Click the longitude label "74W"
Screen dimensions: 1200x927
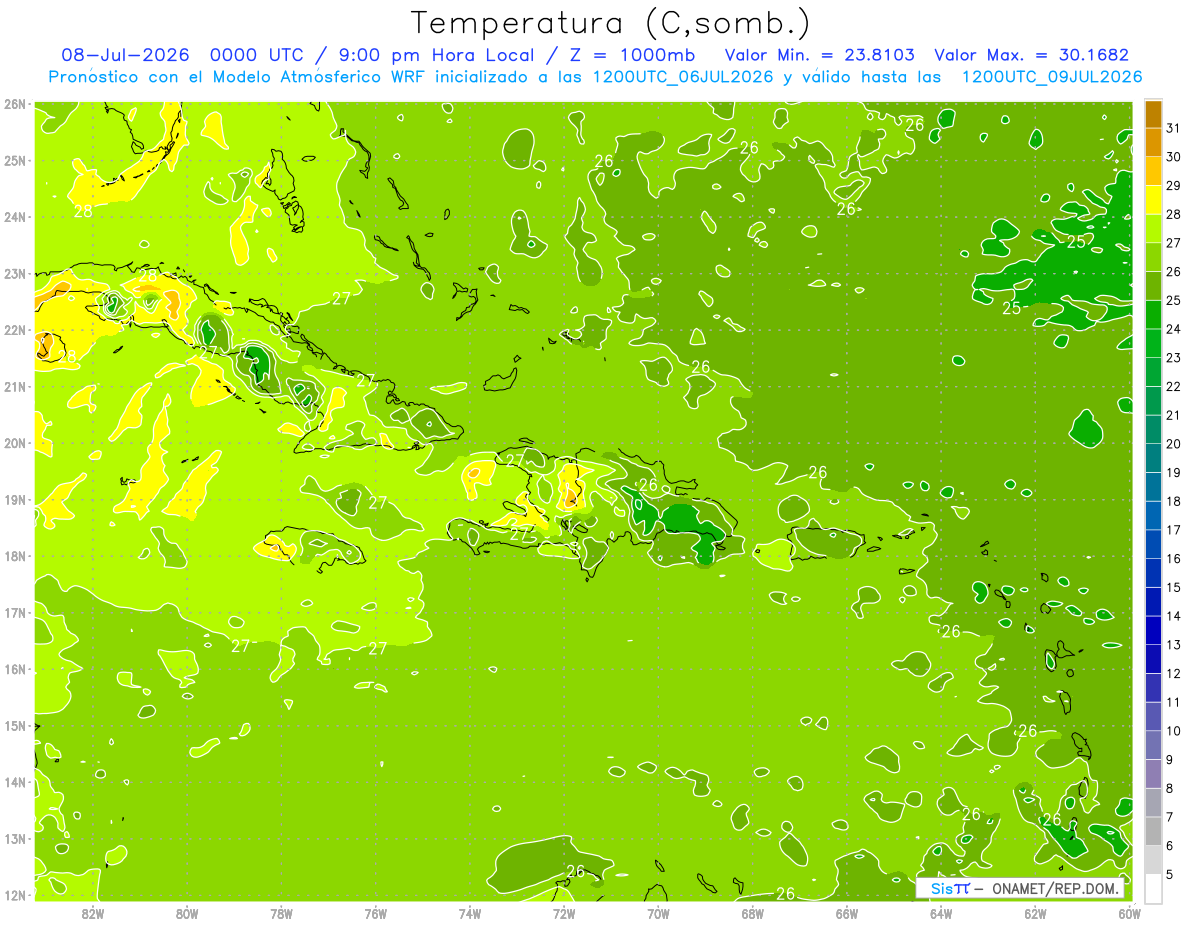(x=469, y=913)
